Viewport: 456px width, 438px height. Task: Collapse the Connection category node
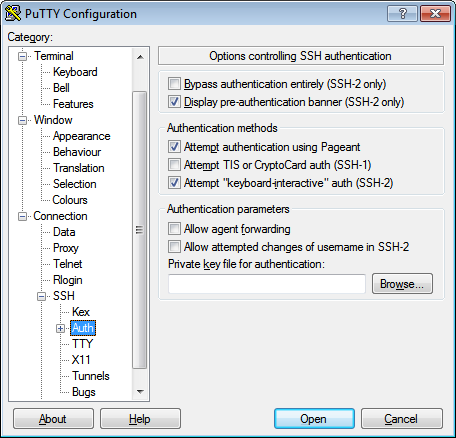pyautogui.click(x=22, y=217)
